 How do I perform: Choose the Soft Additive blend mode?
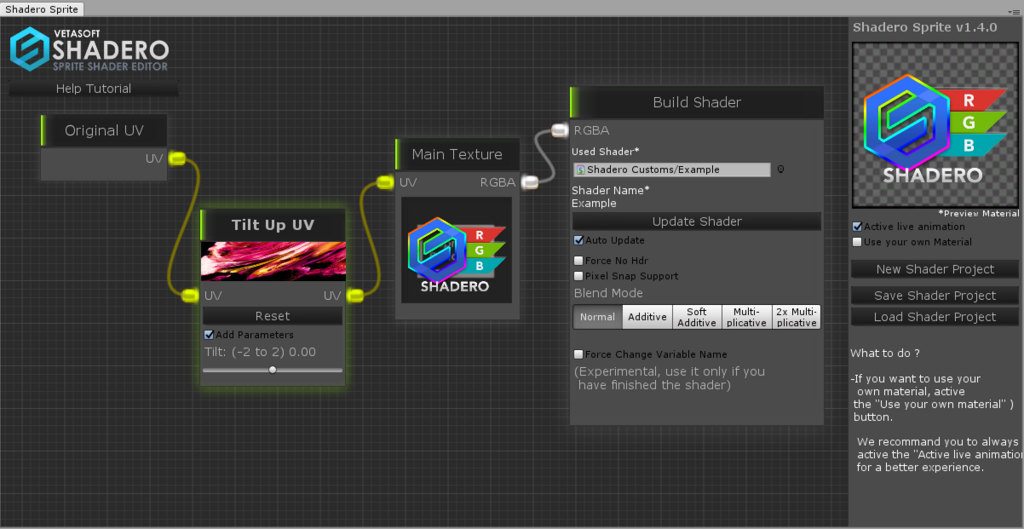click(697, 317)
